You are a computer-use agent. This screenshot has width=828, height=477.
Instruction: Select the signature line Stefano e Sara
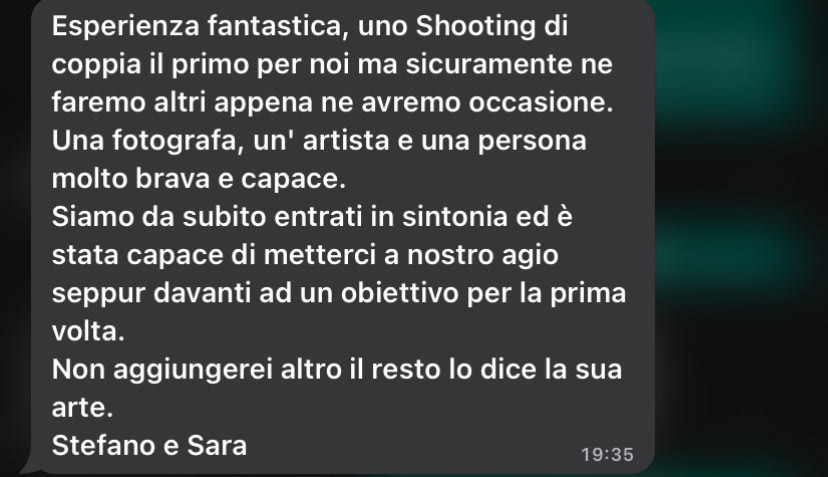tap(149, 445)
